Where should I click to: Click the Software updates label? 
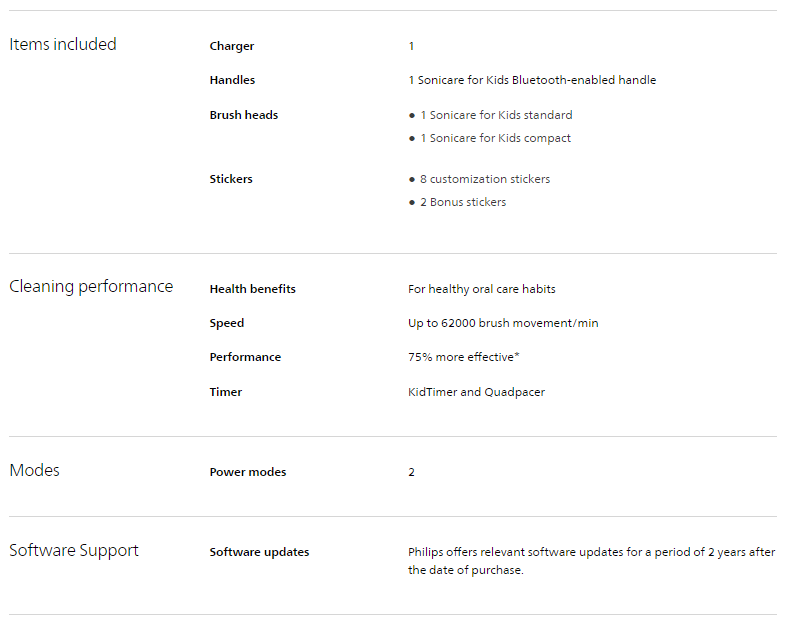259,552
